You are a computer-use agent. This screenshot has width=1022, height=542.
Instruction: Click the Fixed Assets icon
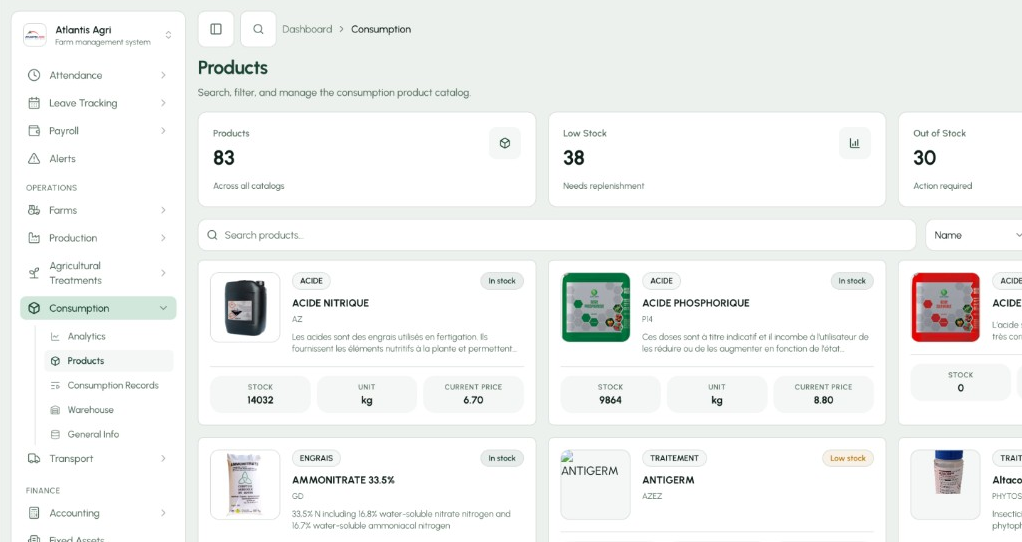pyautogui.click(x=34, y=538)
